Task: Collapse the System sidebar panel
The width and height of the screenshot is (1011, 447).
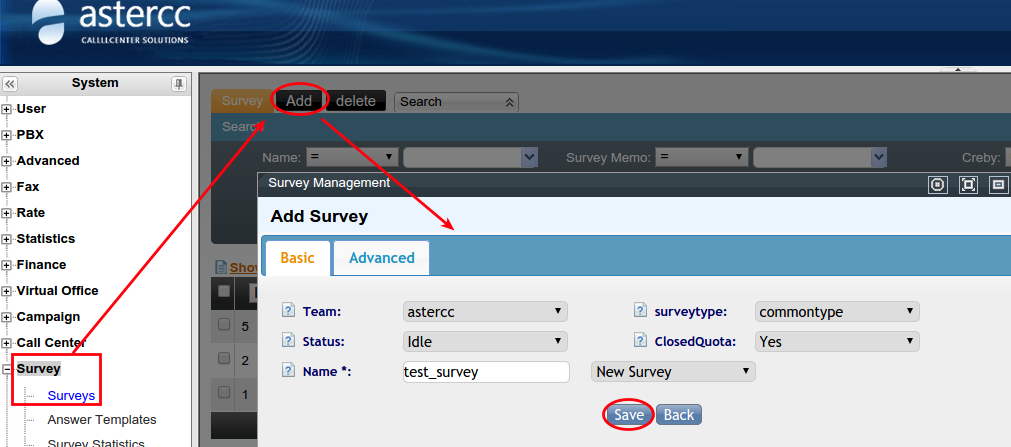Action: point(11,84)
